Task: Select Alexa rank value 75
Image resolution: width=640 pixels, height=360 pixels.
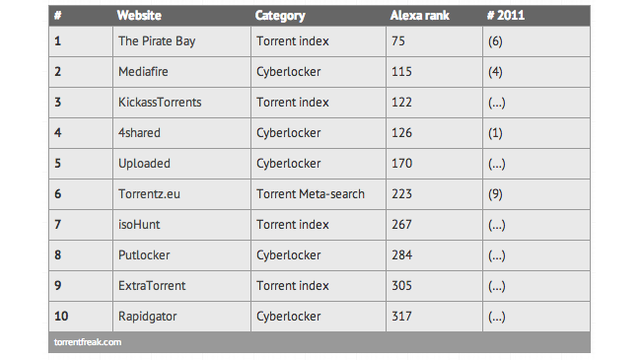Action: [x=398, y=41]
